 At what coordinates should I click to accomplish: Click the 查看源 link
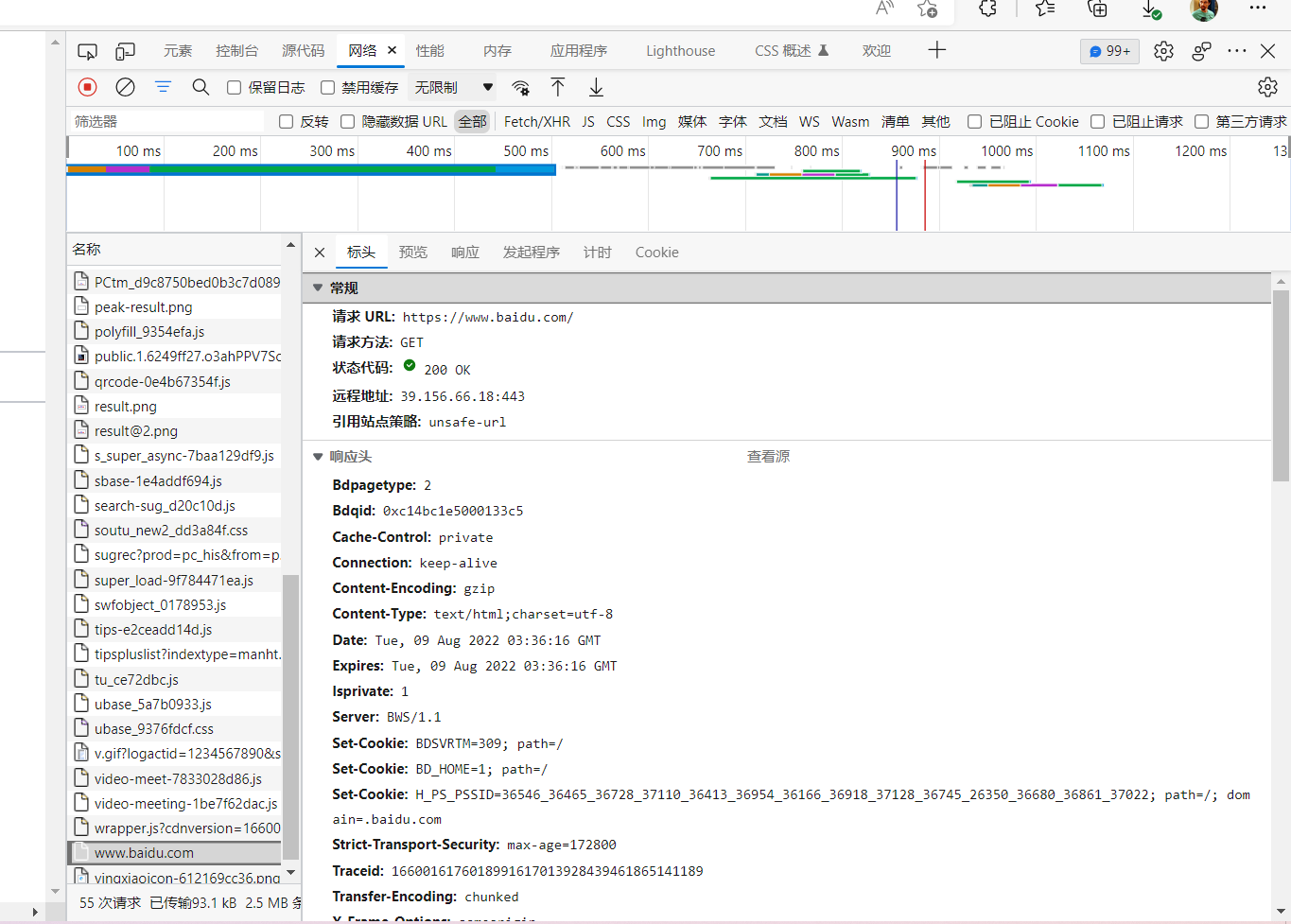click(768, 457)
